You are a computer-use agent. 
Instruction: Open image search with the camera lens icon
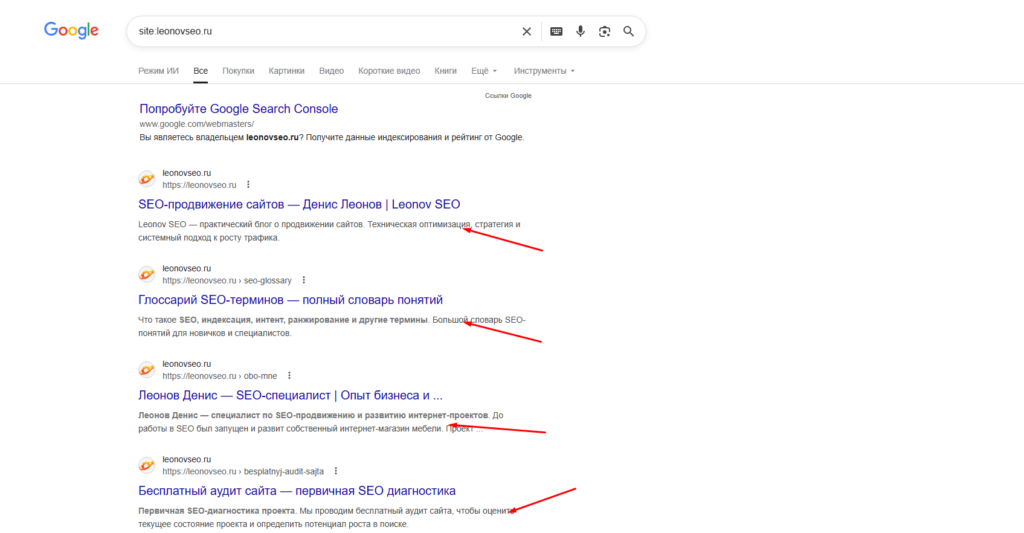coord(604,31)
